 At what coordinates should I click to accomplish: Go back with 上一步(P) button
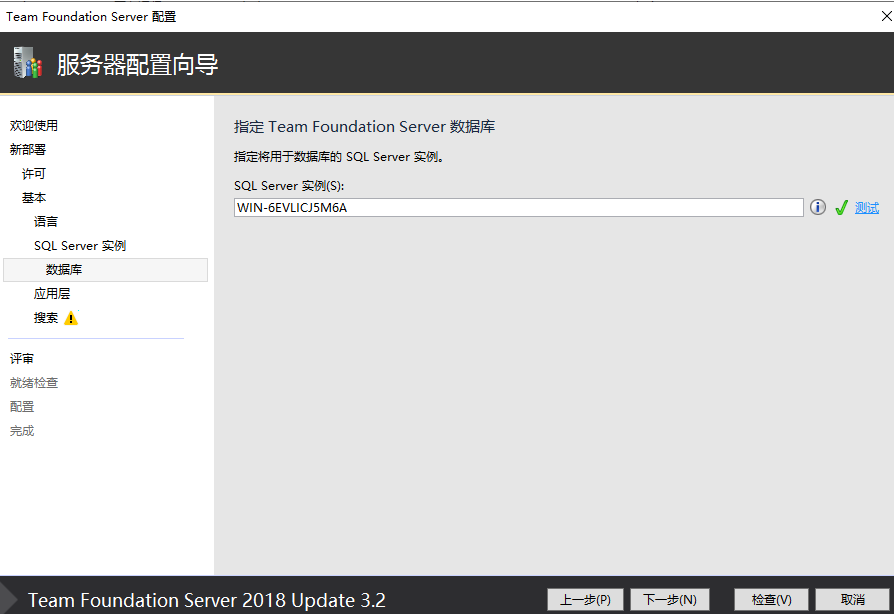click(585, 600)
